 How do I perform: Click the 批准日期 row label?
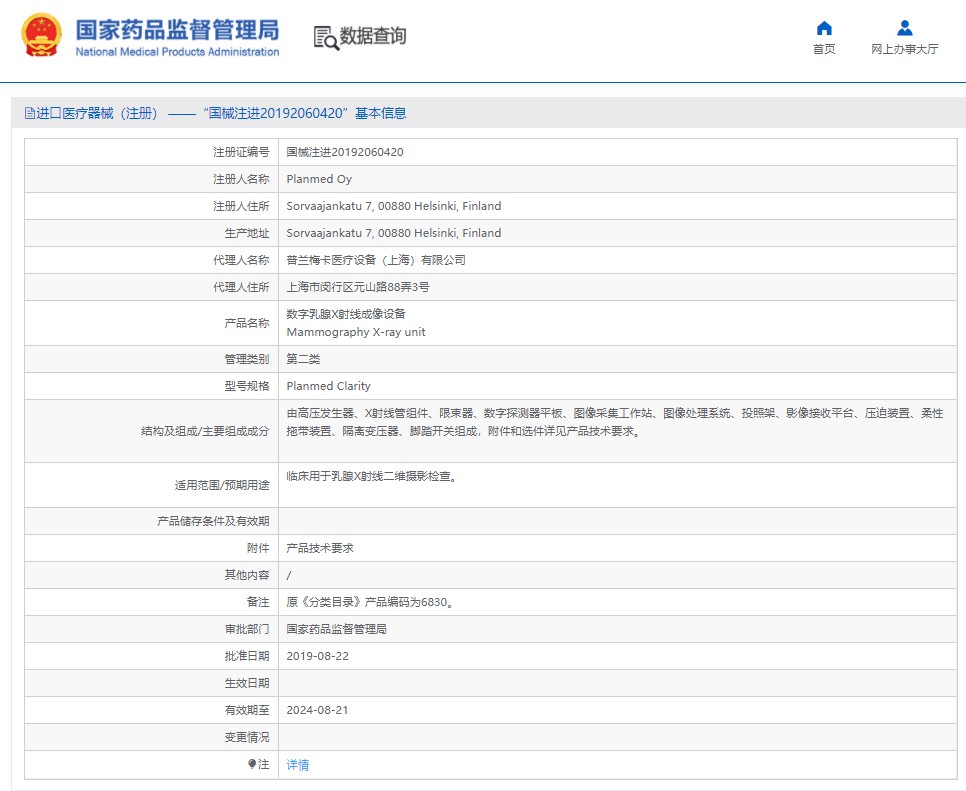(247, 656)
